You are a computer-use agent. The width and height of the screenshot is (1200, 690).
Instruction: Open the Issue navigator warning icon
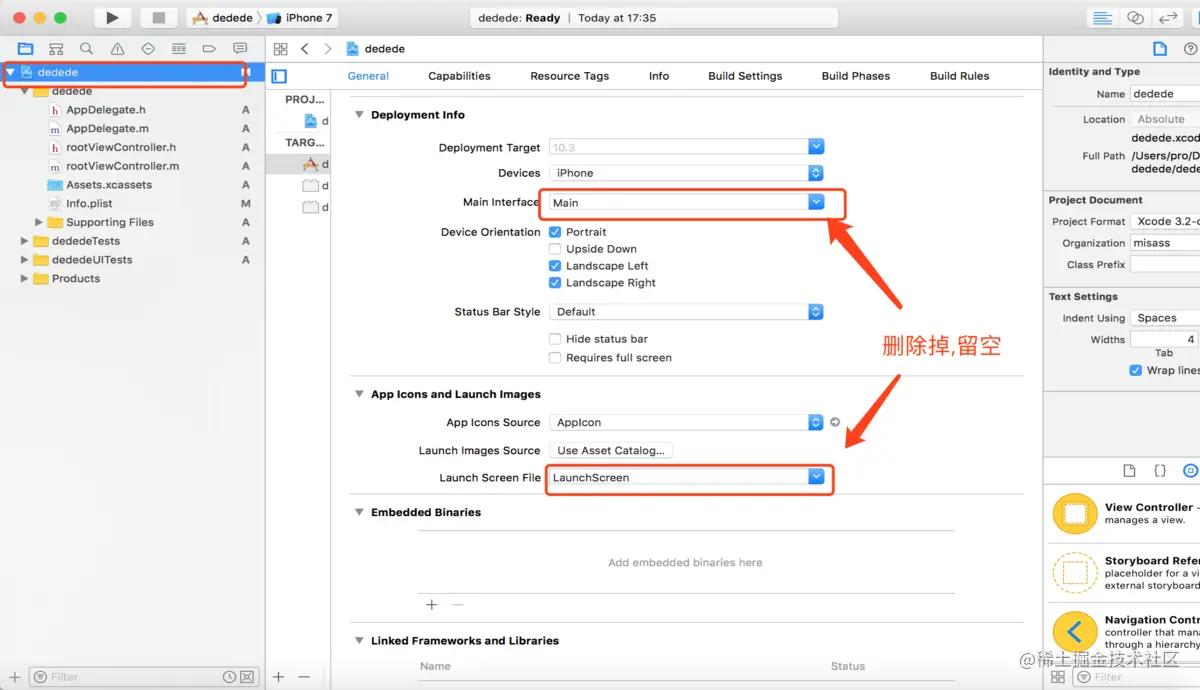117,49
